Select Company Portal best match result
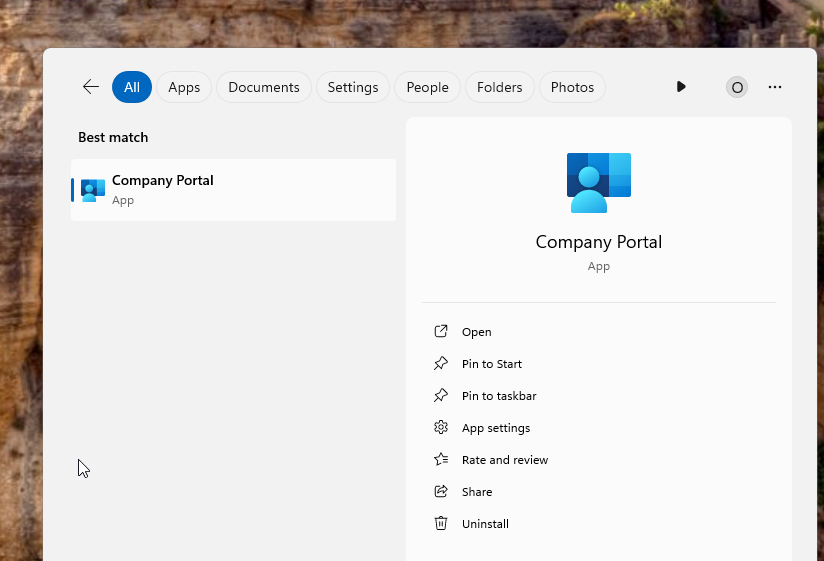This screenshot has height=561, width=824. [x=233, y=189]
